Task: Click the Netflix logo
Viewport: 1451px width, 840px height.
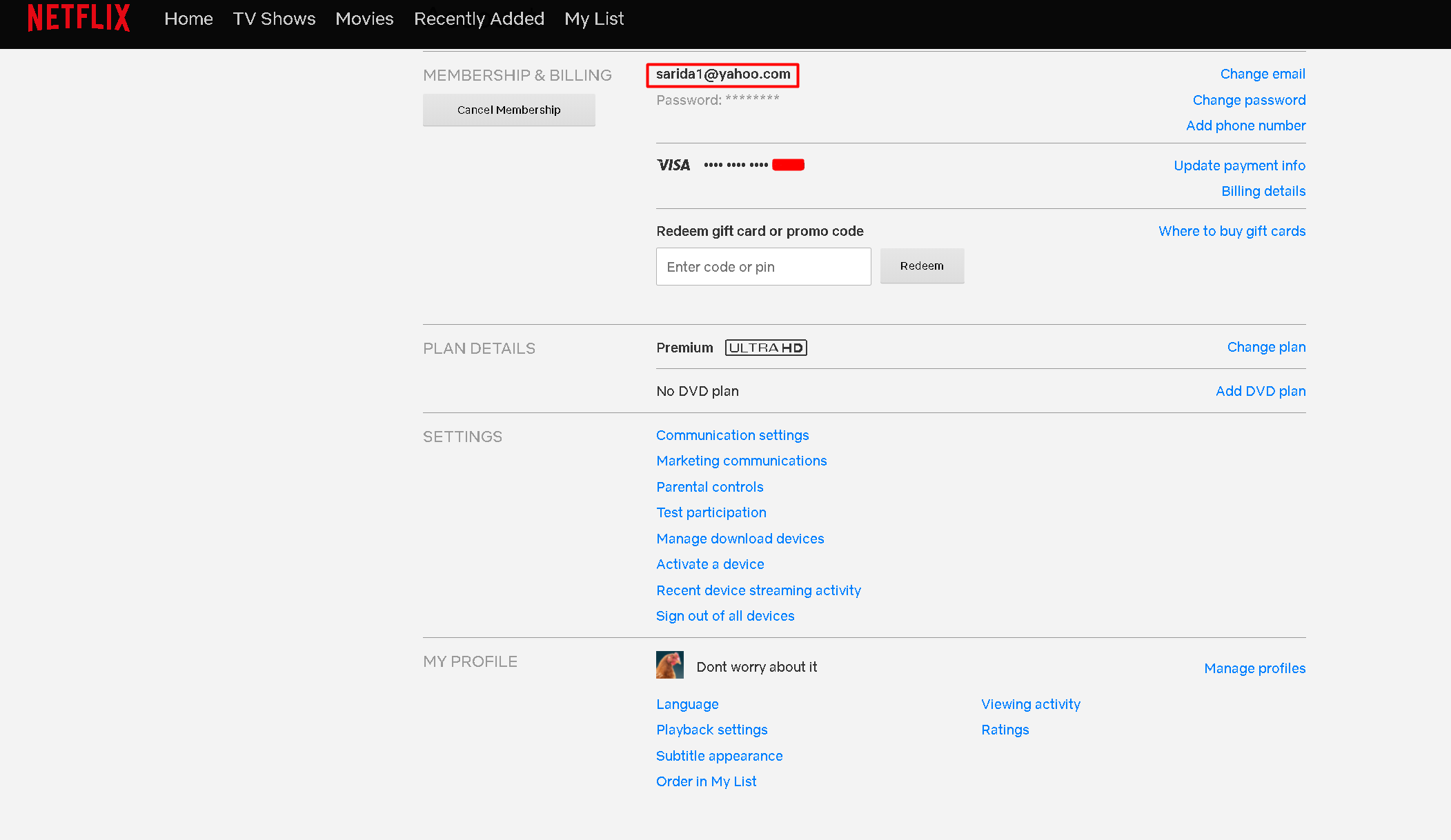Action: click(x=79, y=18)
